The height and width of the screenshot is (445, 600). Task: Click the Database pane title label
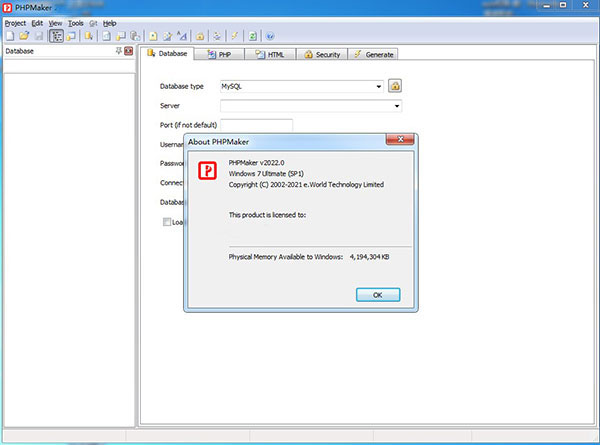(20, 51)
